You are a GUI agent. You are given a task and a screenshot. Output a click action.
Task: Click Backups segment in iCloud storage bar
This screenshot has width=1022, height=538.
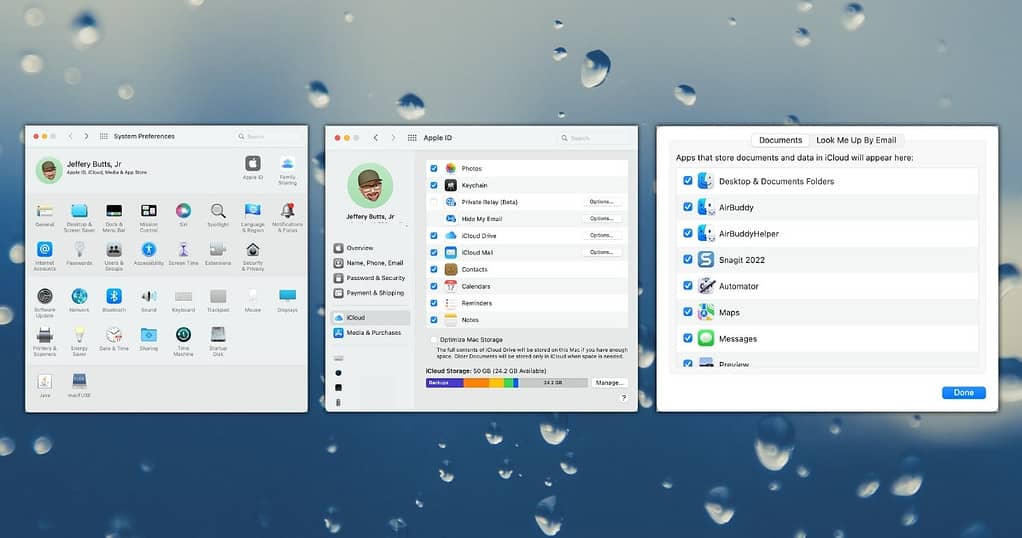445,383
